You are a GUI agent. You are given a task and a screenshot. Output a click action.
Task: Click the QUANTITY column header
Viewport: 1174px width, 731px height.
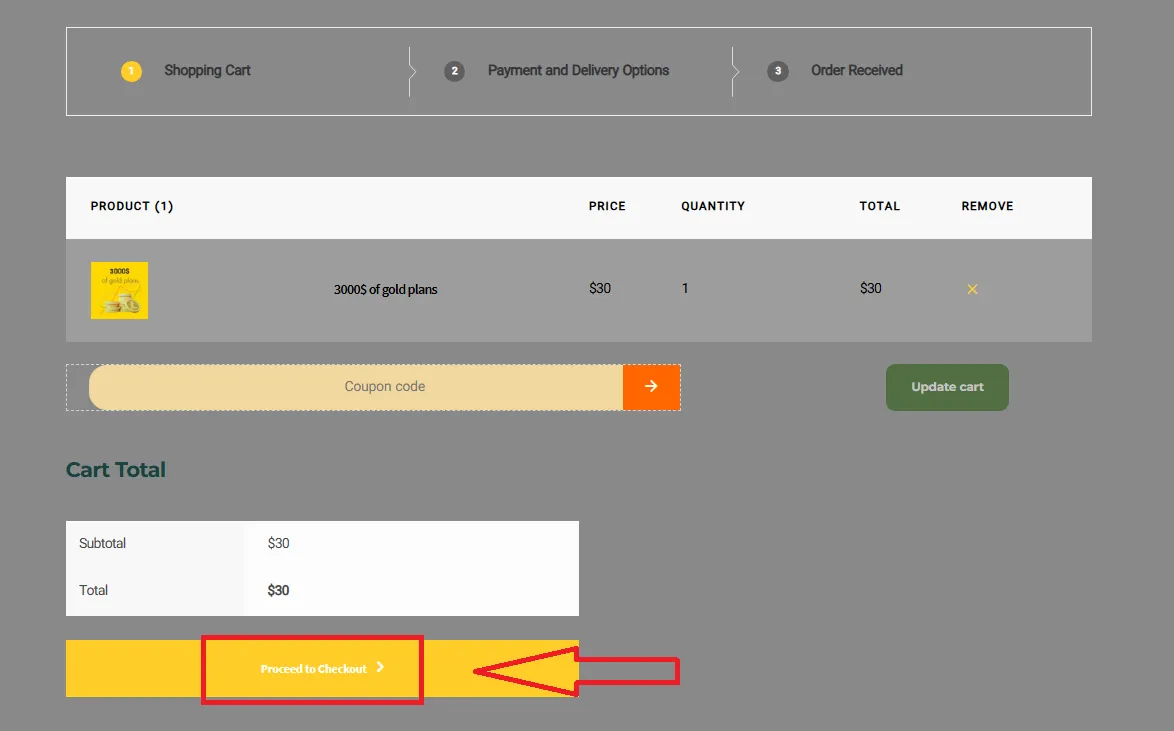coord(713,206)
